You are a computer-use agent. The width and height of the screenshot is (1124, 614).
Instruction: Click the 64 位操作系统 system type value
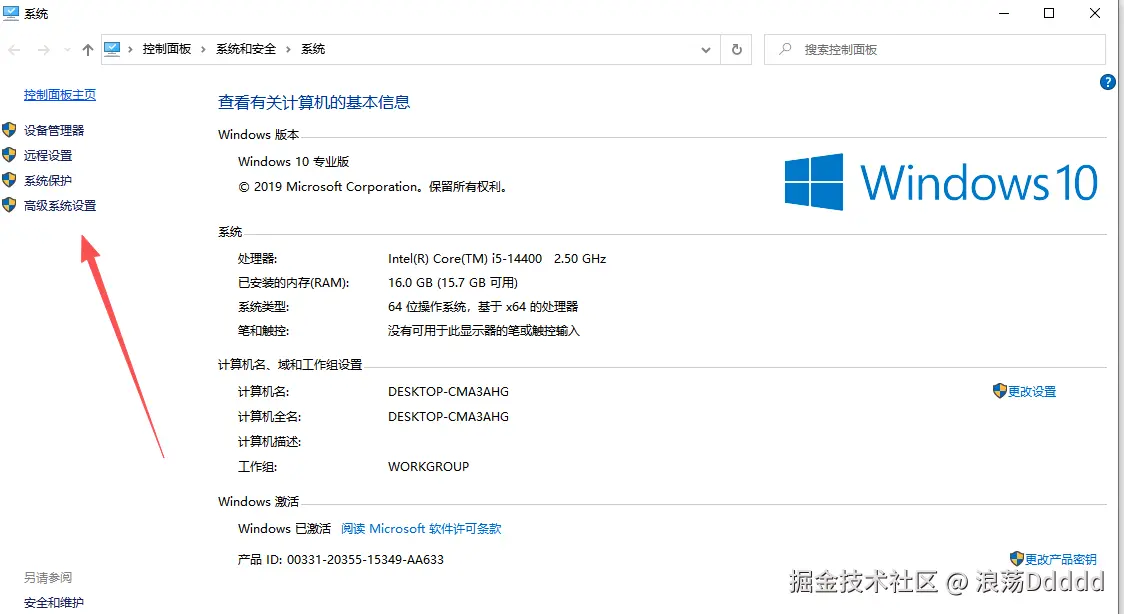(483, 307)
